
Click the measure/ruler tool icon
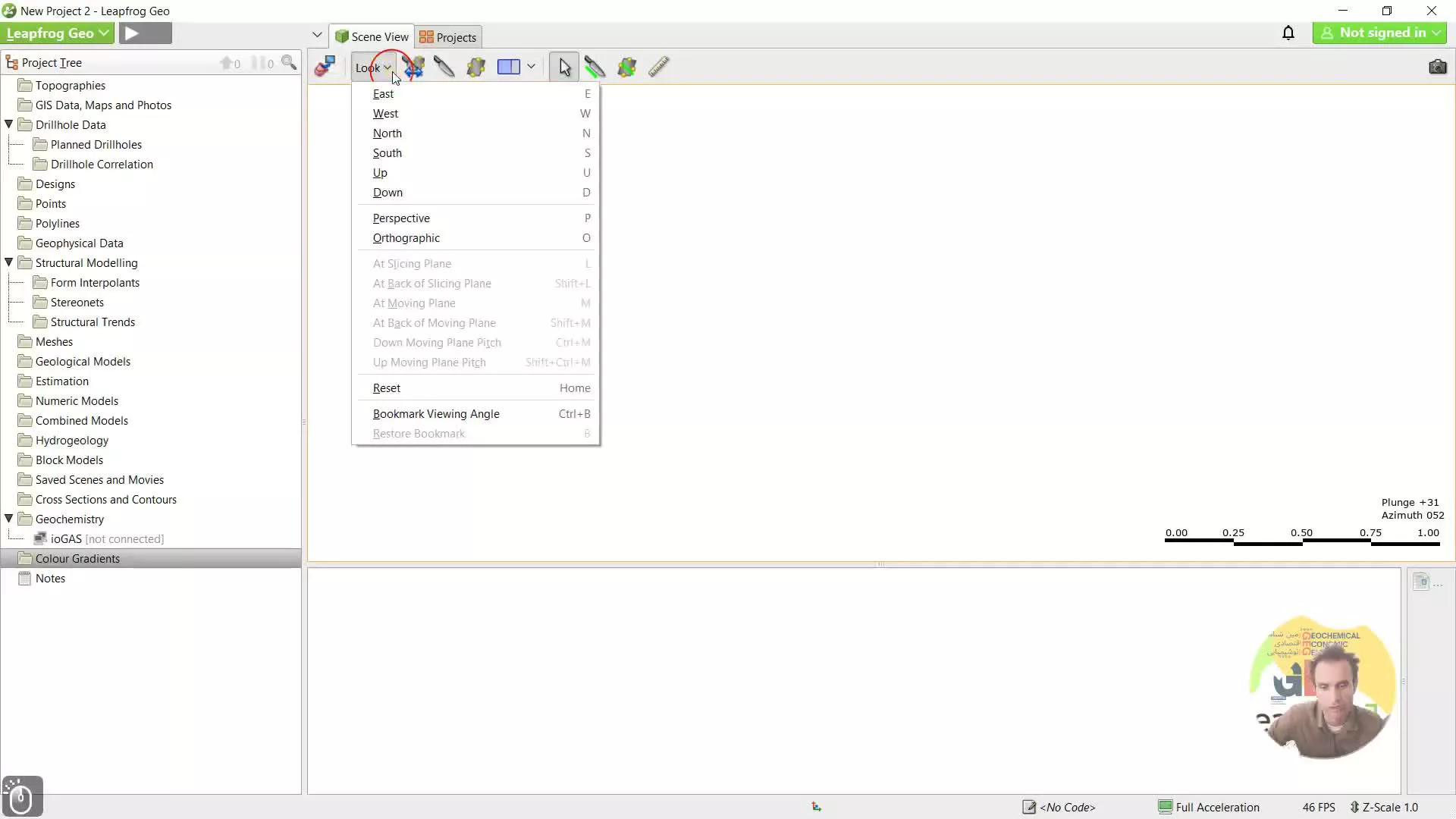click(x=659, y=67)
